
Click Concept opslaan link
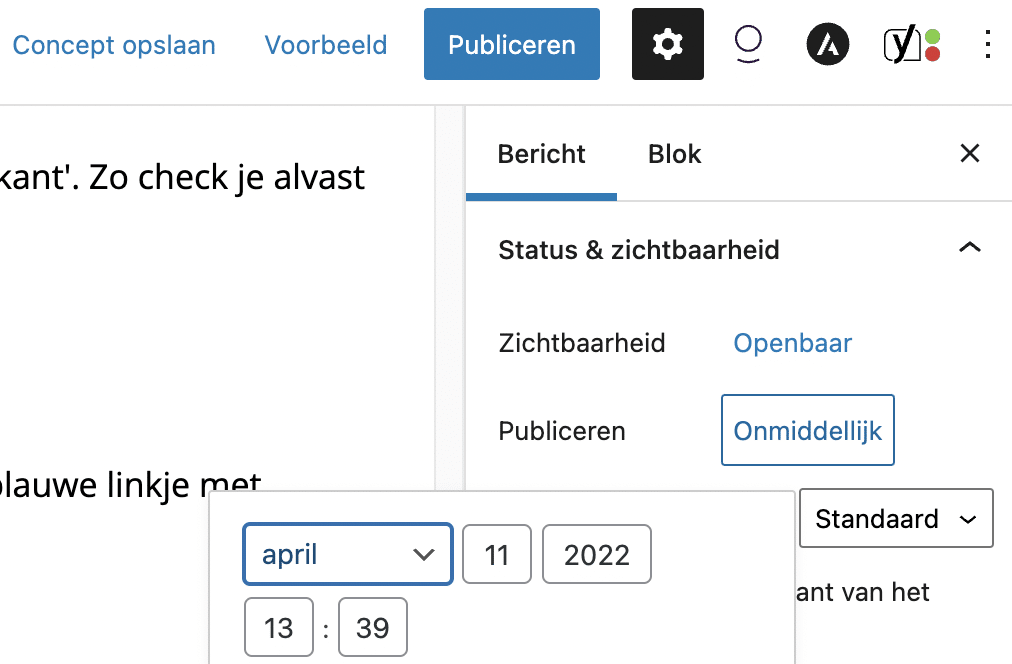tap(114, 45)
